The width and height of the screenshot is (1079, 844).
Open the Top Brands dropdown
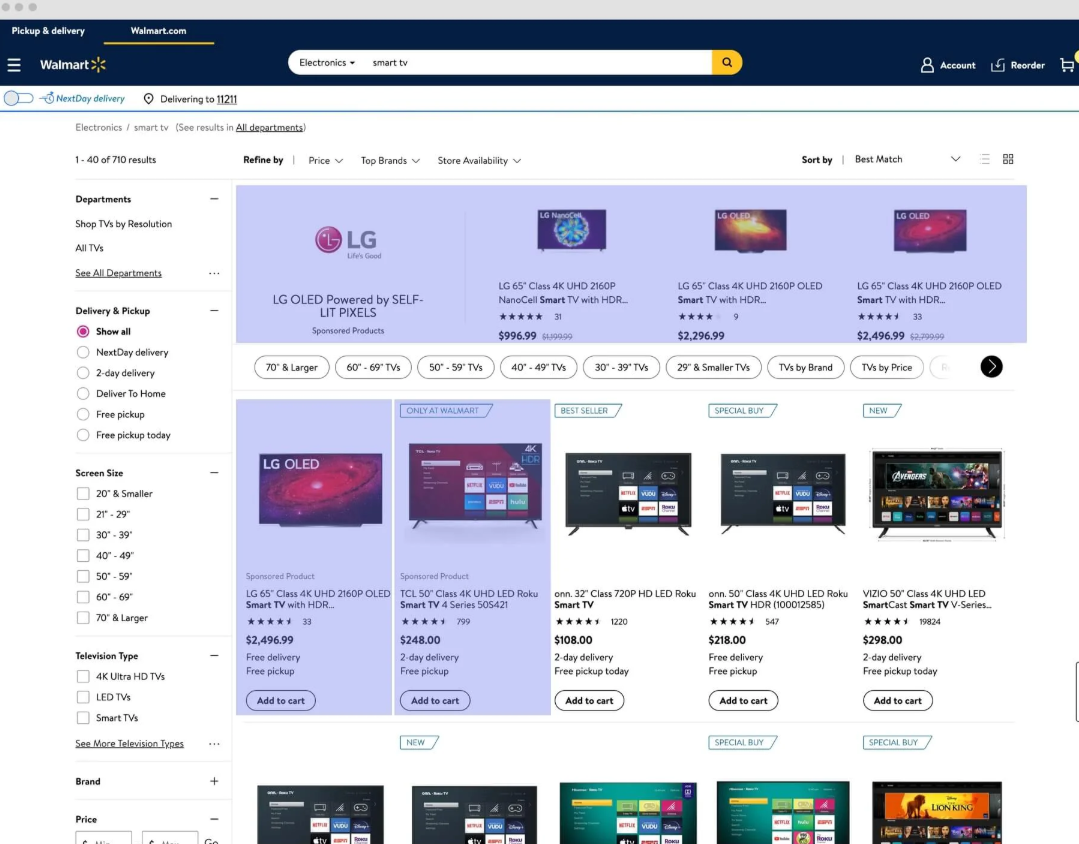tap(390, 160)
